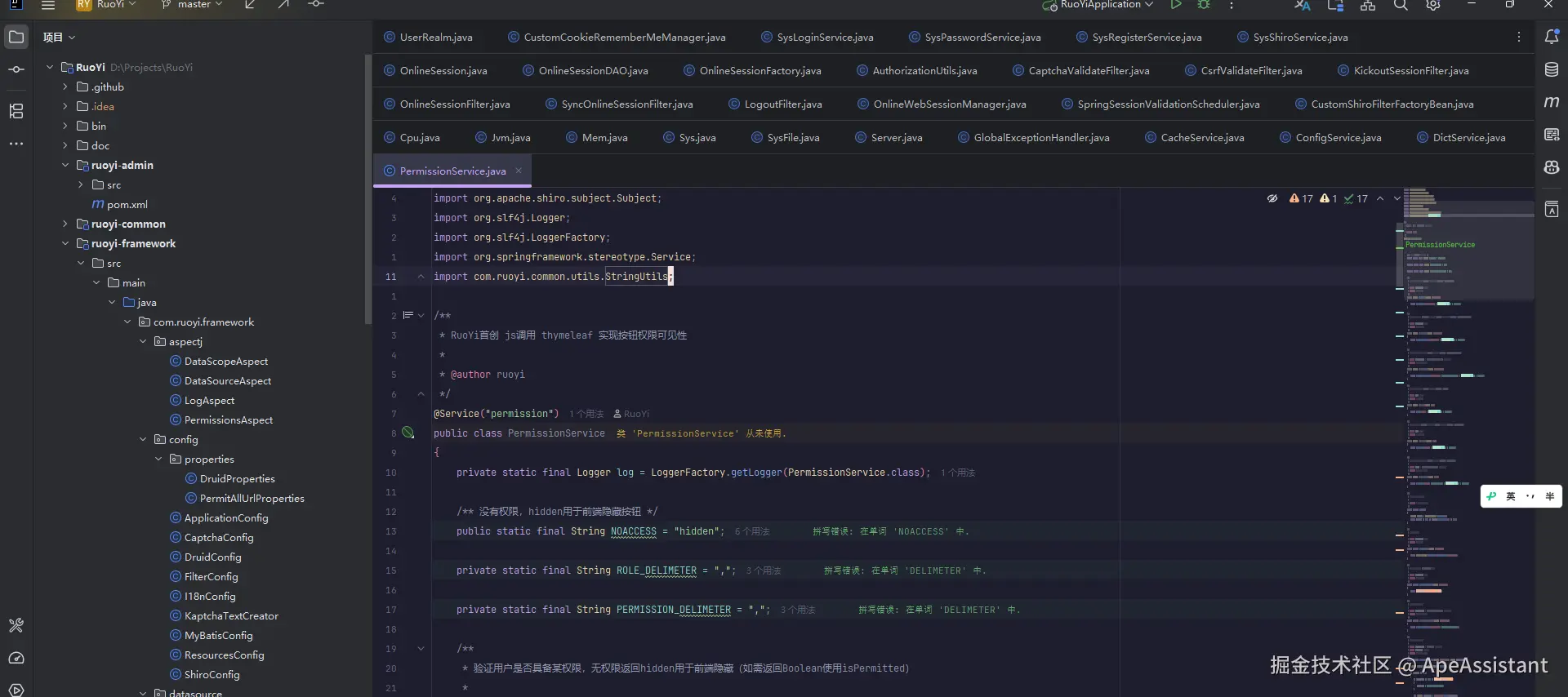Click the 17 warnings inspection indicator

[1301, 198]
